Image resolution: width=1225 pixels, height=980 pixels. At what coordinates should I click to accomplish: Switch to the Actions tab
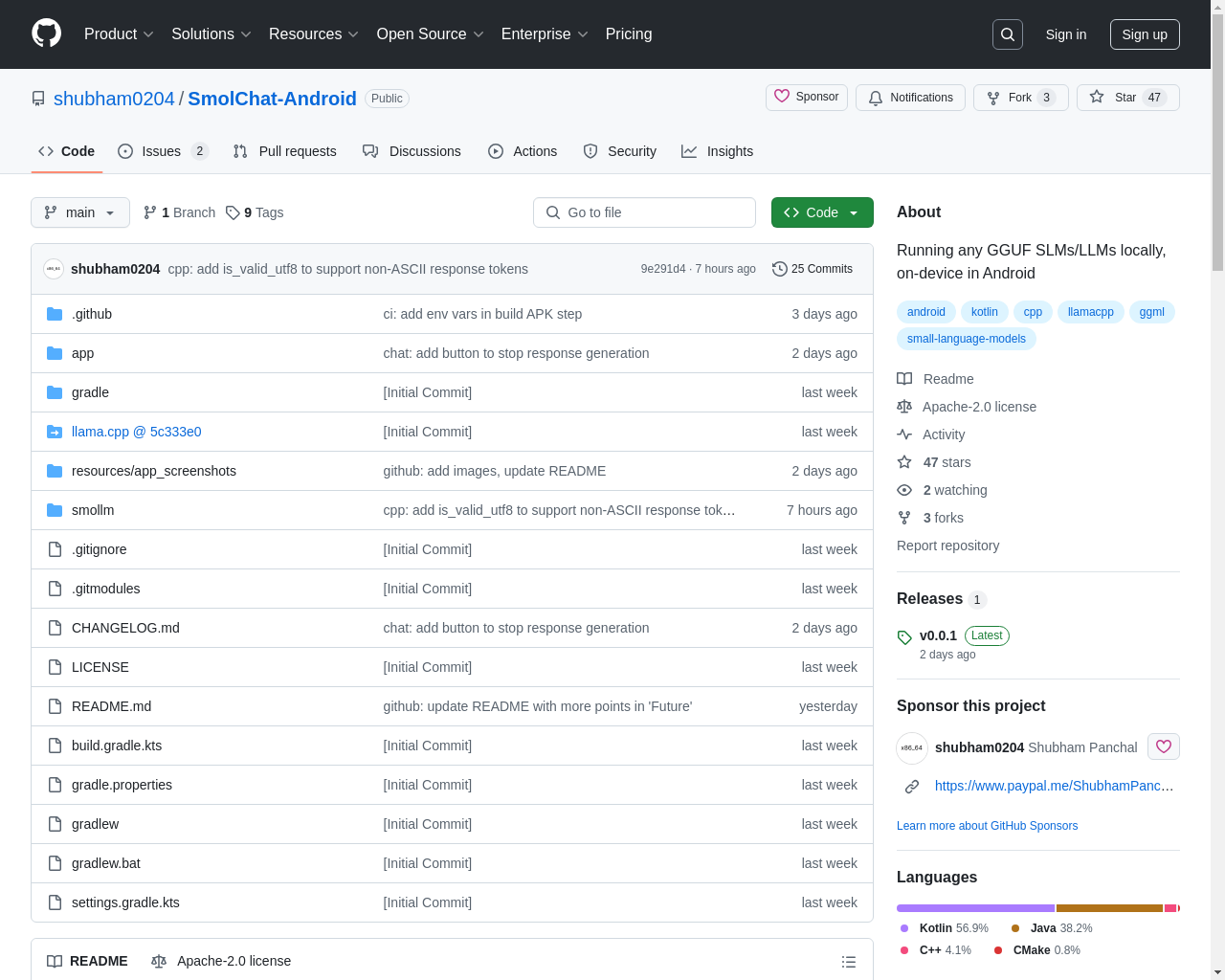523,151
